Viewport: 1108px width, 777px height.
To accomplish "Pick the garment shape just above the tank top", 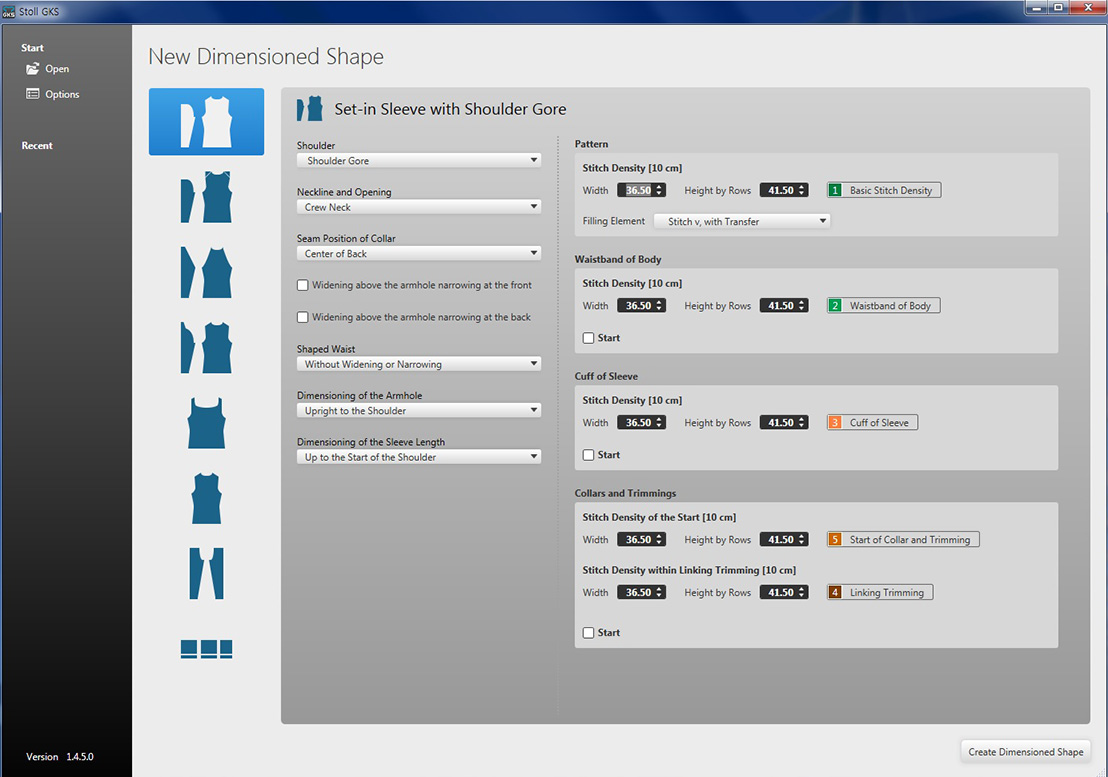I will (x=206, y=347).
